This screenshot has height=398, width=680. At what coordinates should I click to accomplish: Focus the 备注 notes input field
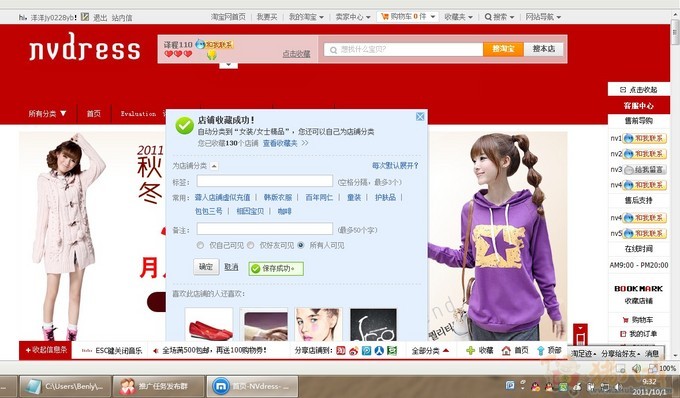point(265,229)
